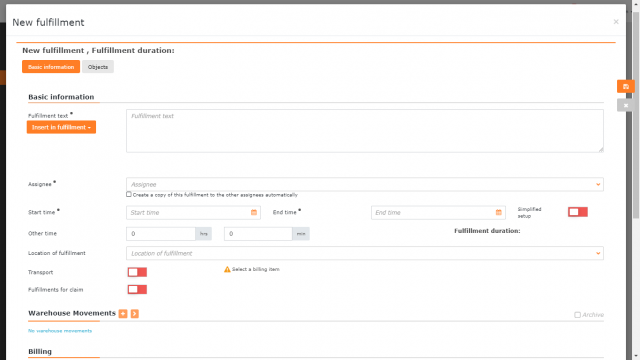Viewport: 640px width, 360px height.
Task: Click the Start time input field
Action: coord(193,213)
